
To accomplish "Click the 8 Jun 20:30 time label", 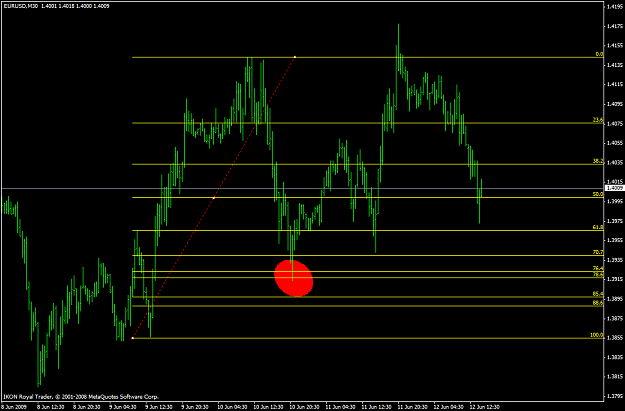I will pos(86,407).
